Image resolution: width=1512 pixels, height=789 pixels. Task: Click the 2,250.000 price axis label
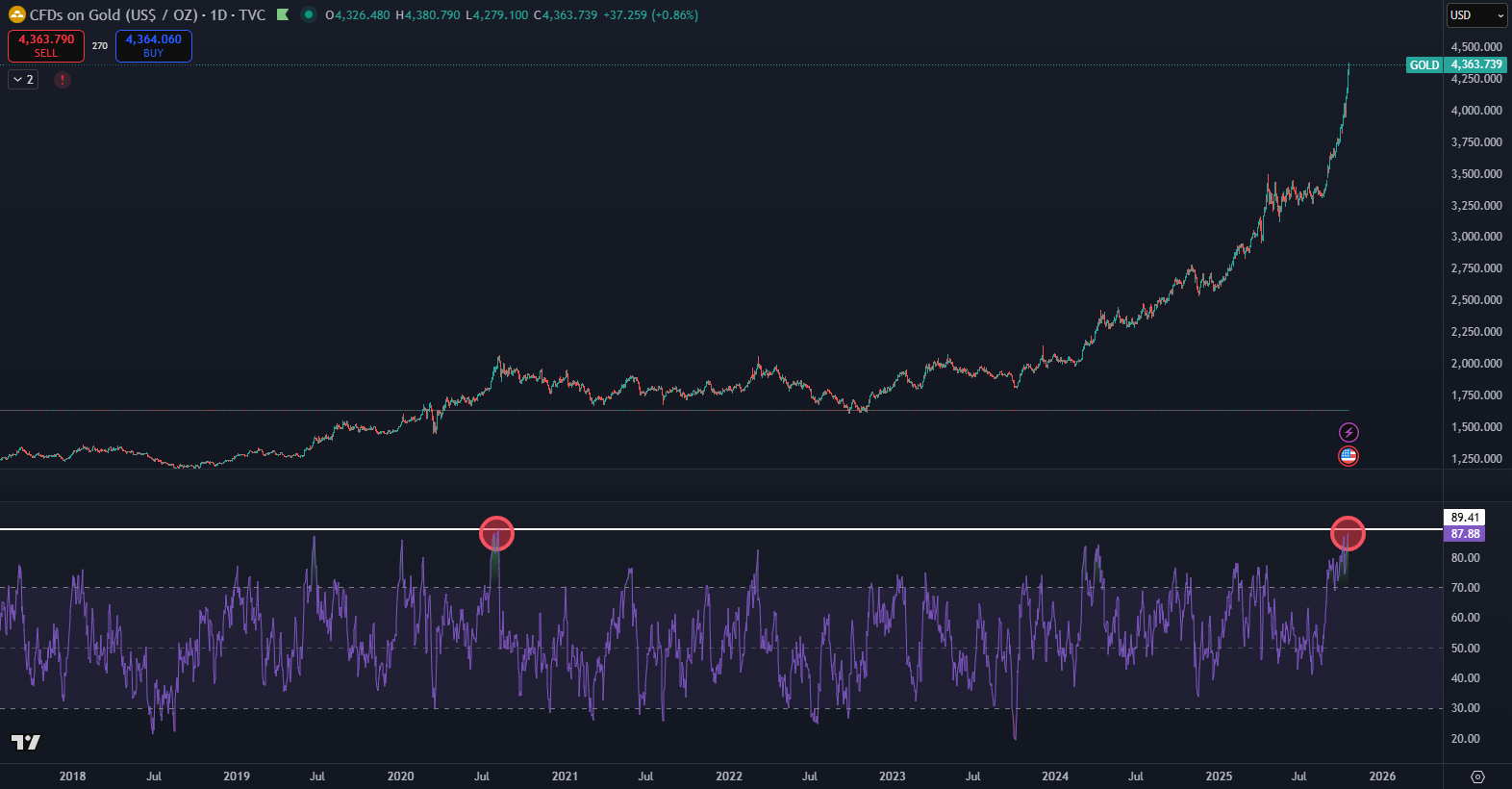[x=1476, y=332]
